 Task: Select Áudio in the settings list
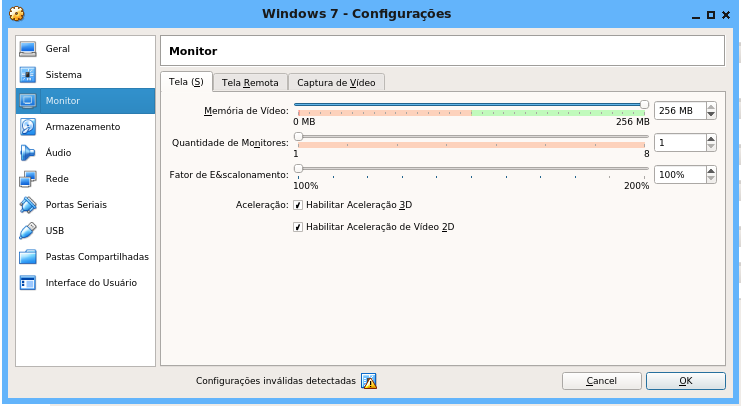pos(86,153)
